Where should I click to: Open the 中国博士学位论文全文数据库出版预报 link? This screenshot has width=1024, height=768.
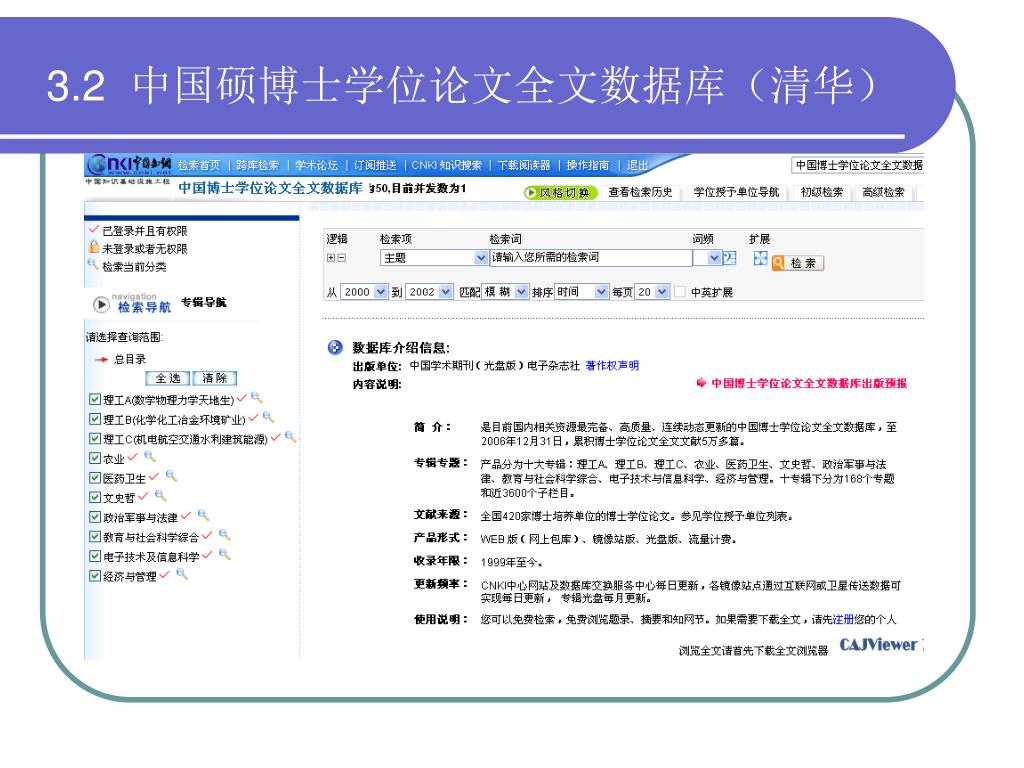(x=808, y=383)
